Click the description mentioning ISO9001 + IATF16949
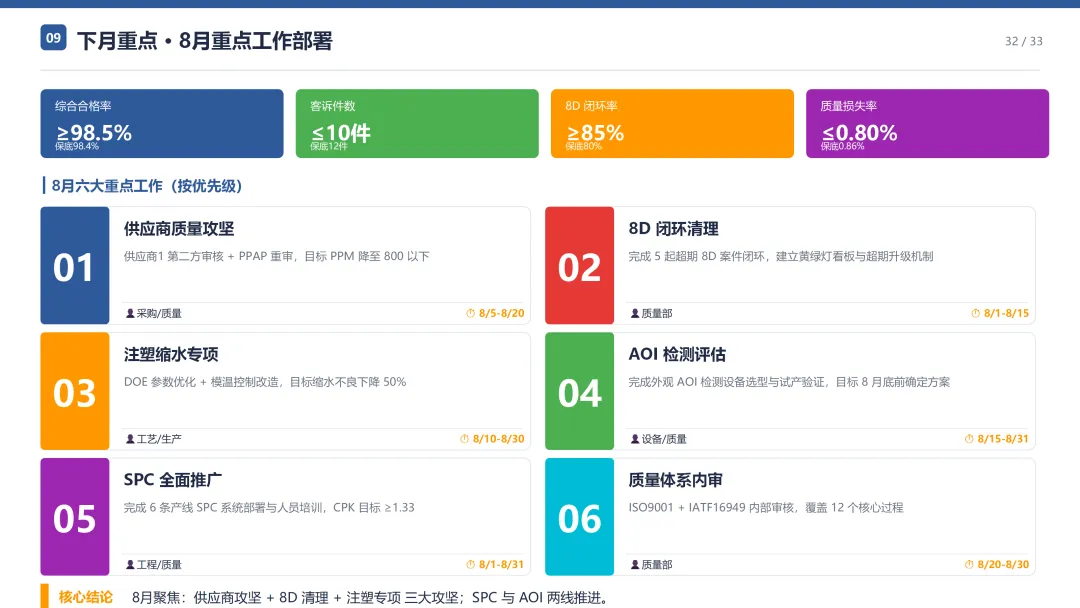The height and width of the screenshot is (608, 1080). [x=766, y=507]
